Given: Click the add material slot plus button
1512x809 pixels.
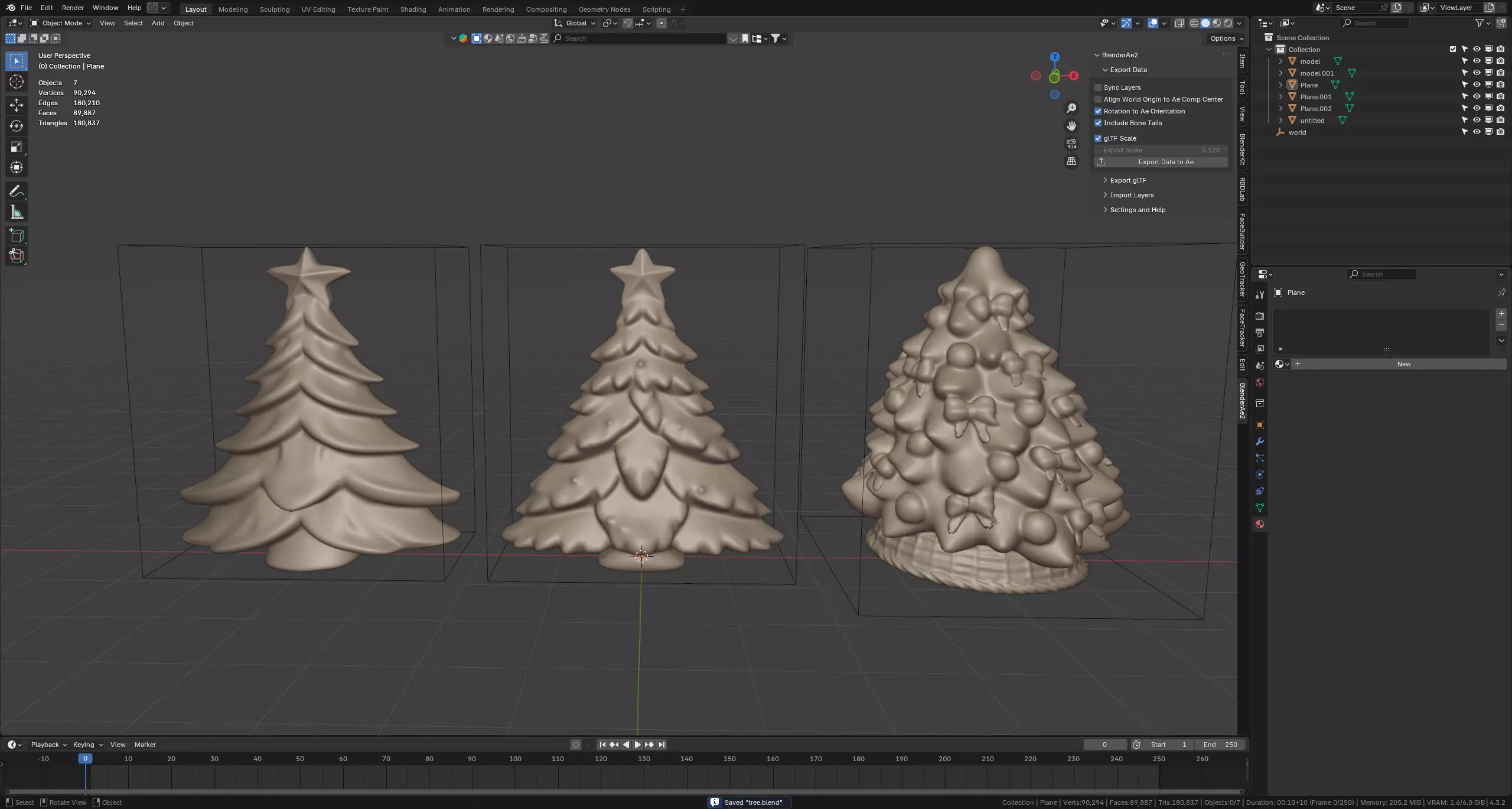Looking at the screenshot, I should (1501, 314).
